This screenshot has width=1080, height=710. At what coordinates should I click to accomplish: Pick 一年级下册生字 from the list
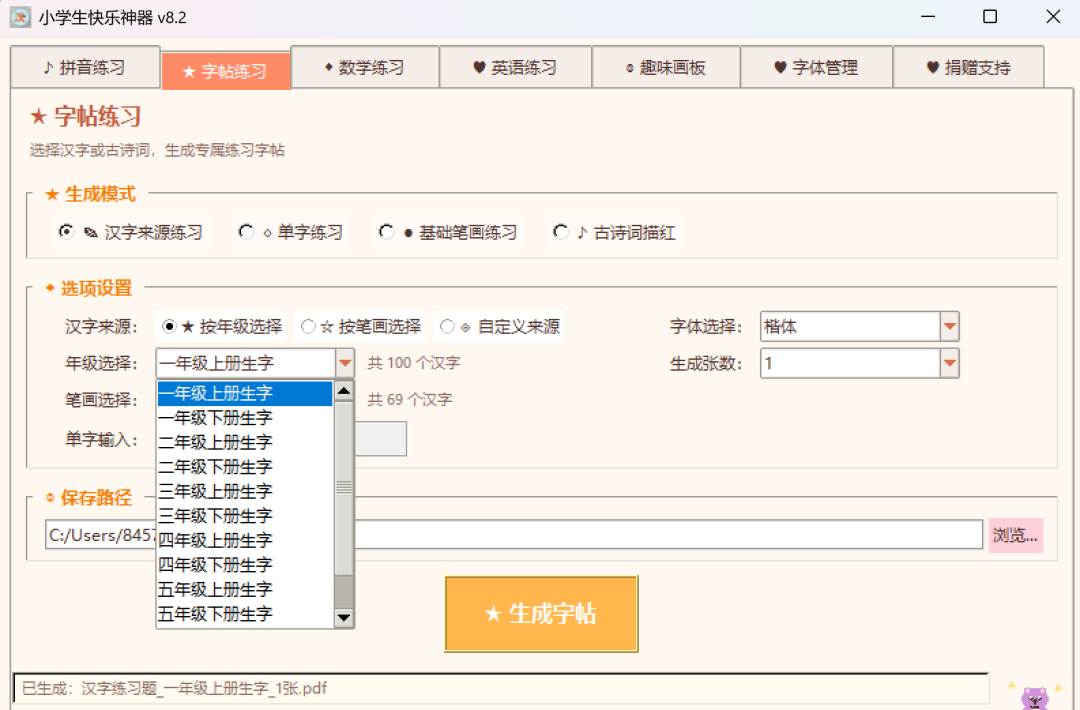coord(245,418)
